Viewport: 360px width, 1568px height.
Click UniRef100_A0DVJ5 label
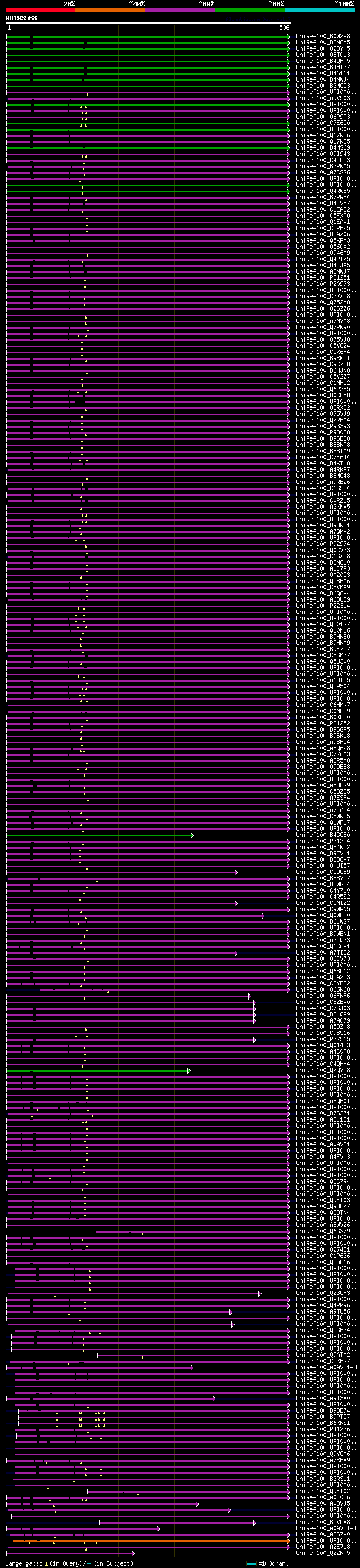(323, 1503)
